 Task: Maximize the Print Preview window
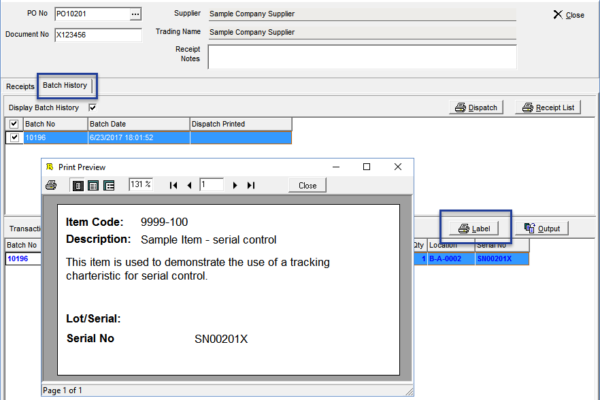[x=367, y=167]
